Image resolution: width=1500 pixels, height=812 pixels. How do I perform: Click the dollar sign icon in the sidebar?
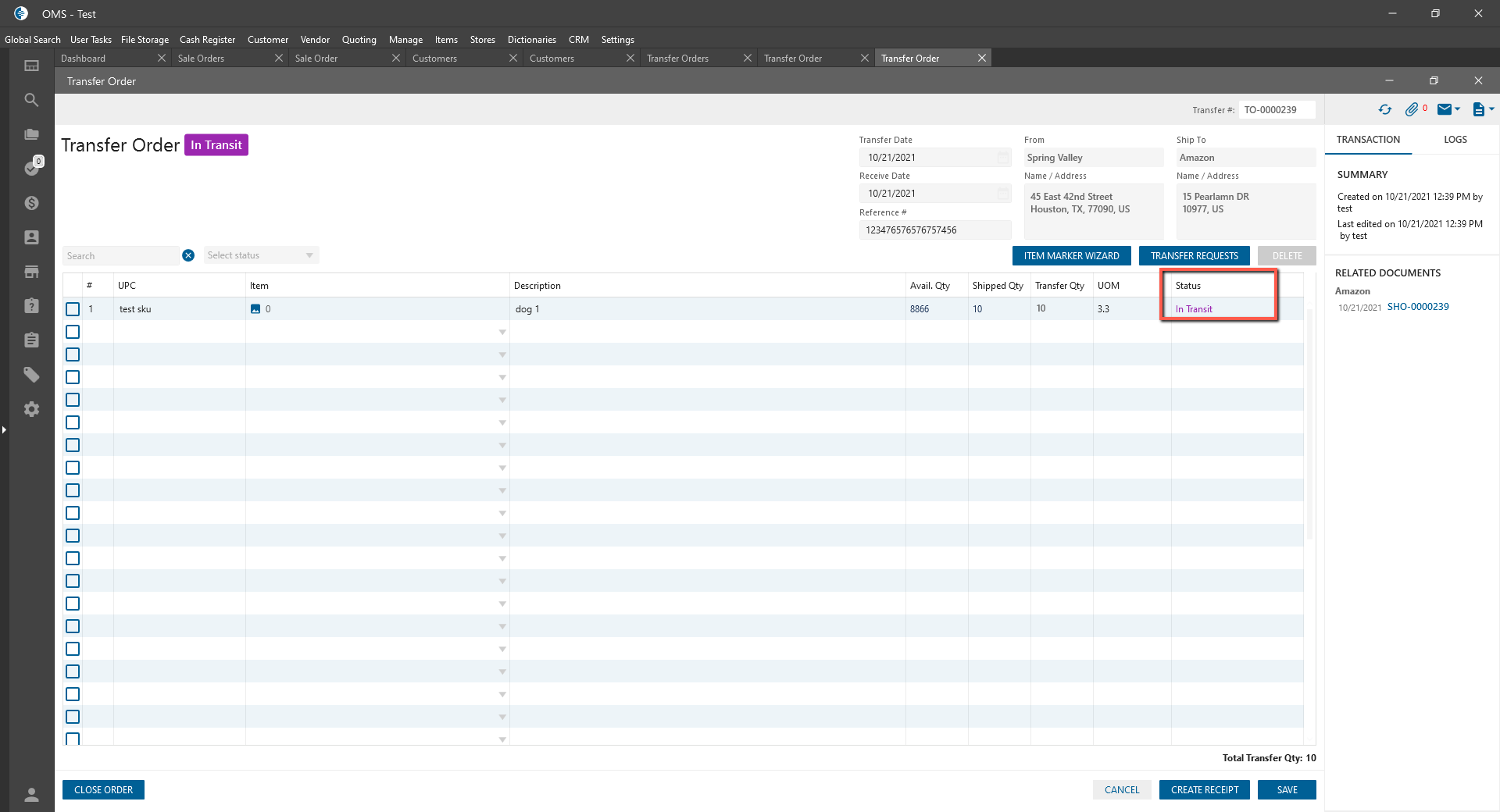31,203
